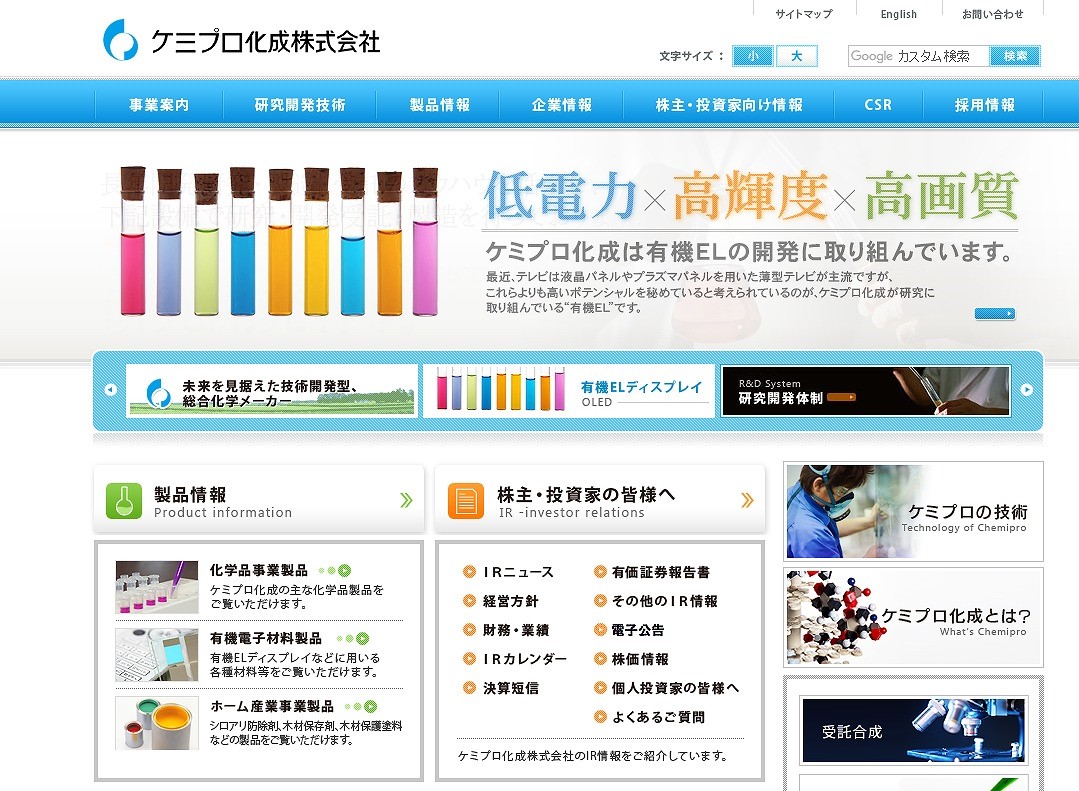This screenshot has height=791, width=1079.
Task: Open the ケミプロの技術 side banner
Action: pyautogui.click(x=913, y=511)
